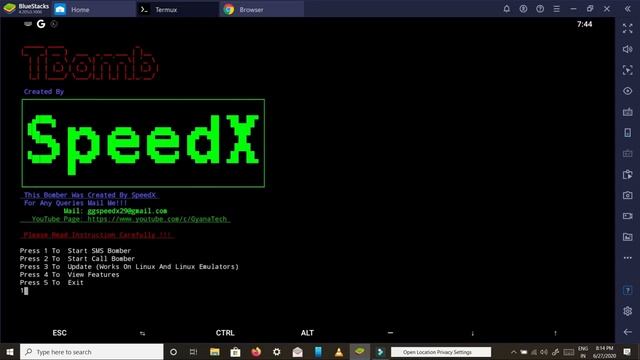This screenshot has width=640, height=360.
Task: Click the volume icon in side toolbar
Action: (x=628, y=49)
